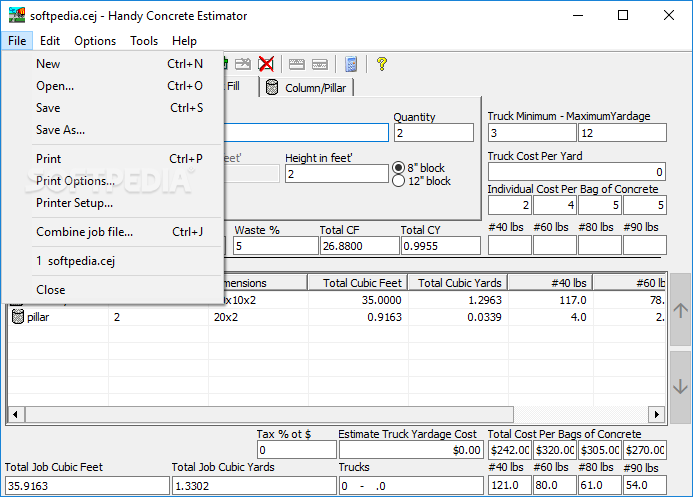Image resolution: width=693 pixels, height=497 pixels.
Task: Open the File menu
Action: 17,41
